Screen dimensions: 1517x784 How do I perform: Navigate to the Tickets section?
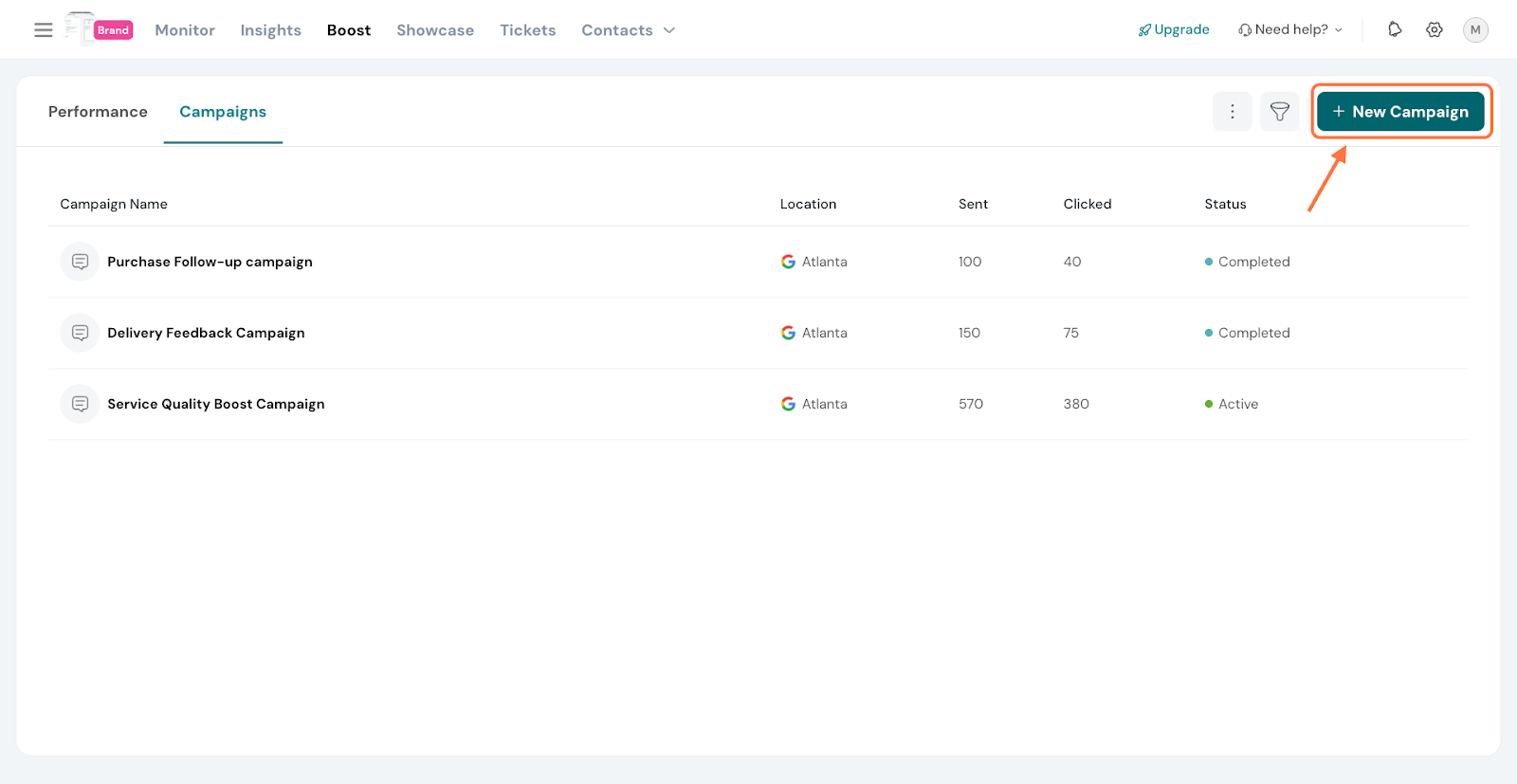click(x=527, y=30)
